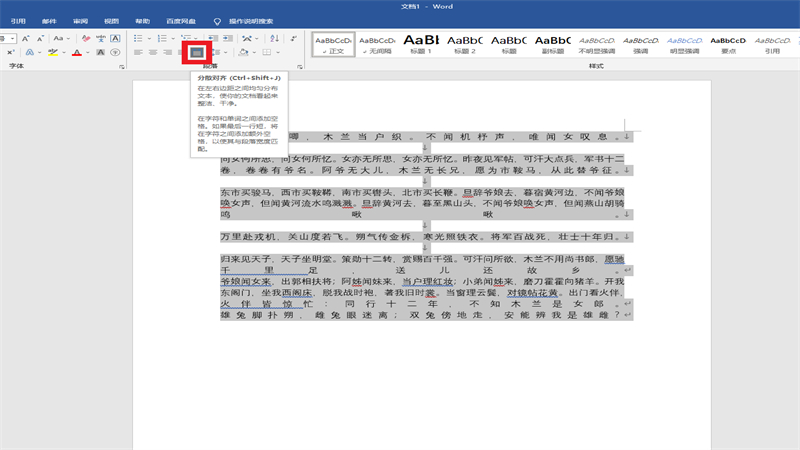Toggle Align Left
This screenshot has height=450, width=800.
138,52
